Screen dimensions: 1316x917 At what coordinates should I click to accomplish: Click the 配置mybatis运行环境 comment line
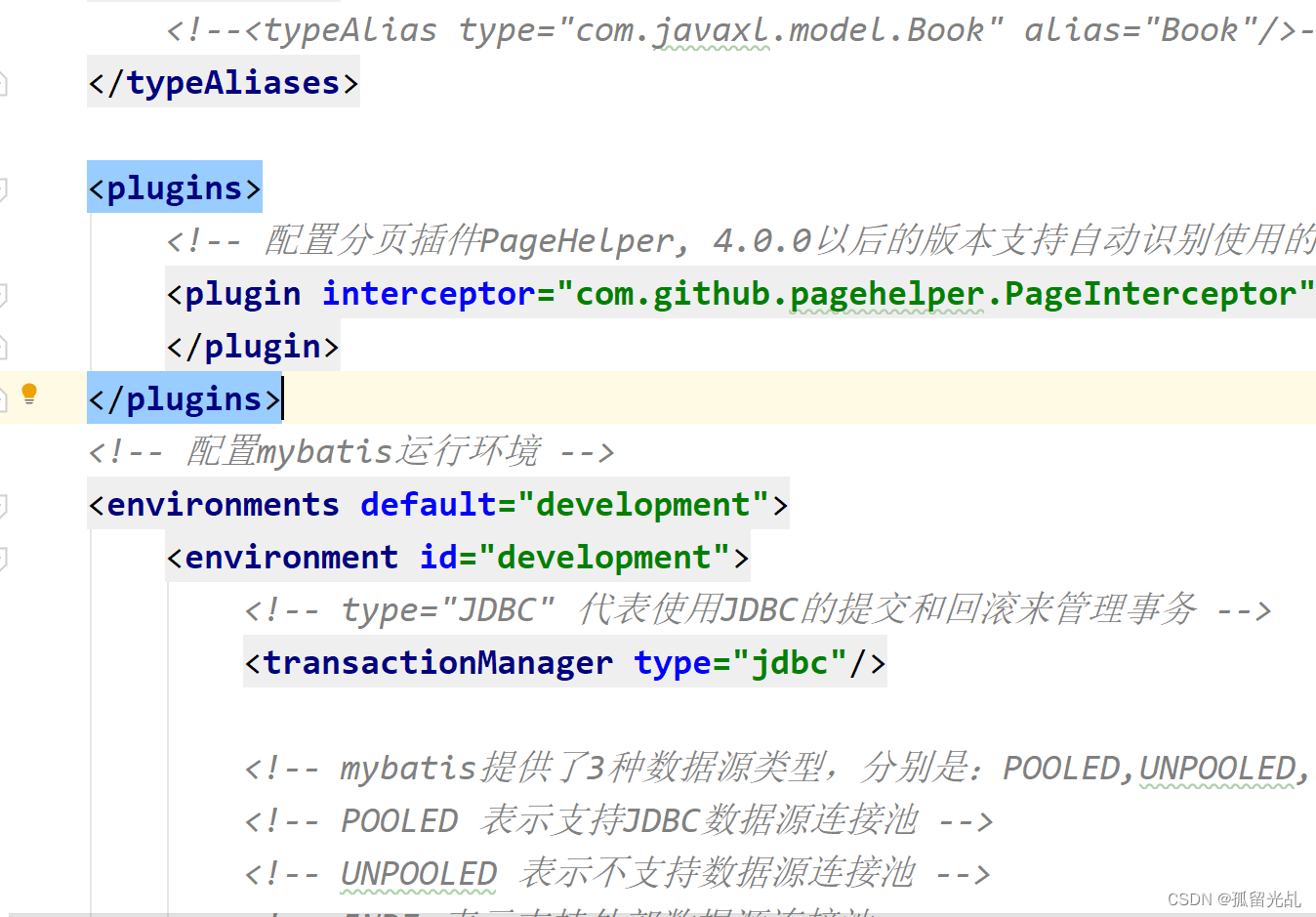click(350, 451)
